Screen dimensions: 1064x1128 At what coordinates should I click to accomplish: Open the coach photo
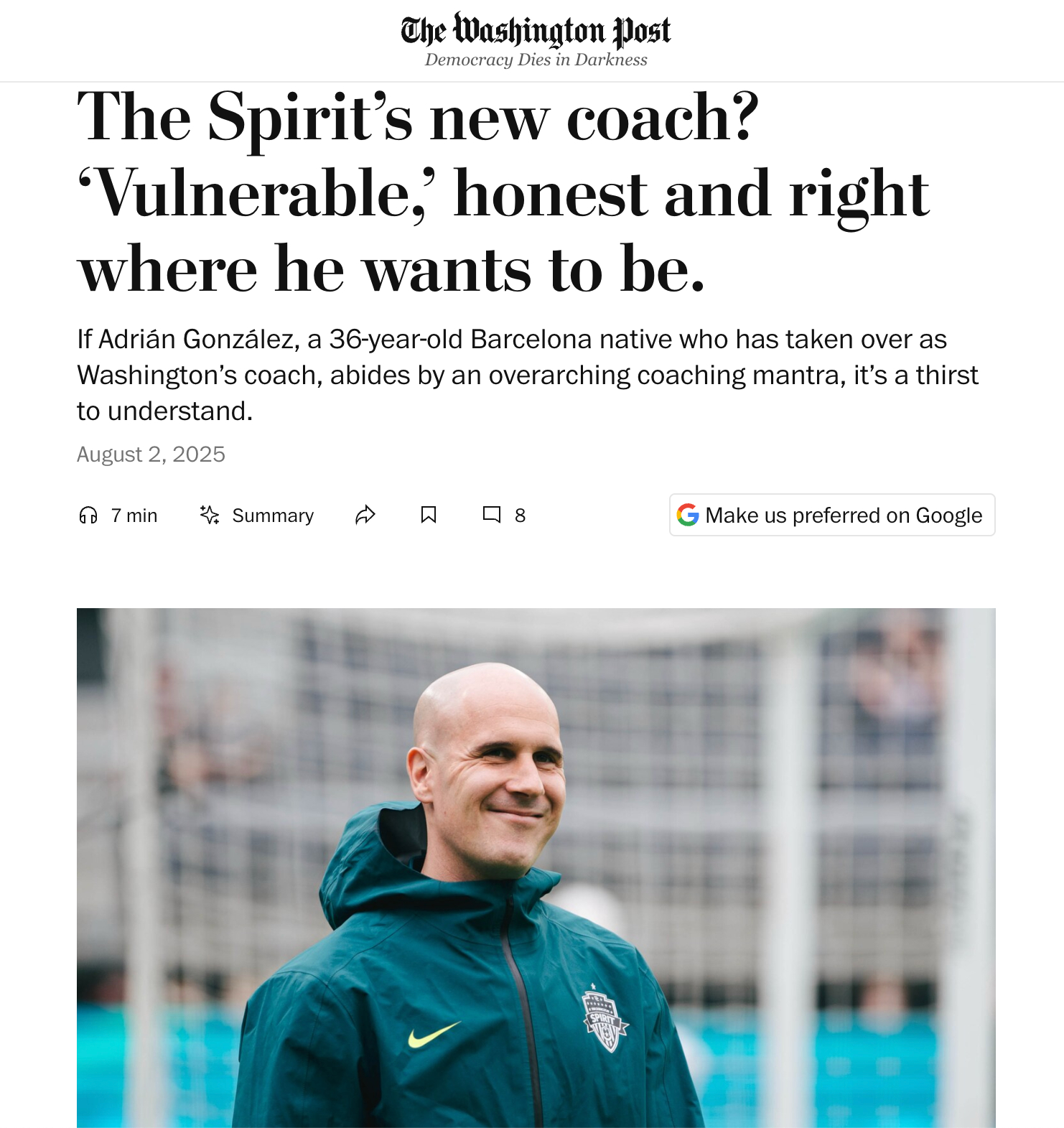pyautogui.click(x=536, y=867)
